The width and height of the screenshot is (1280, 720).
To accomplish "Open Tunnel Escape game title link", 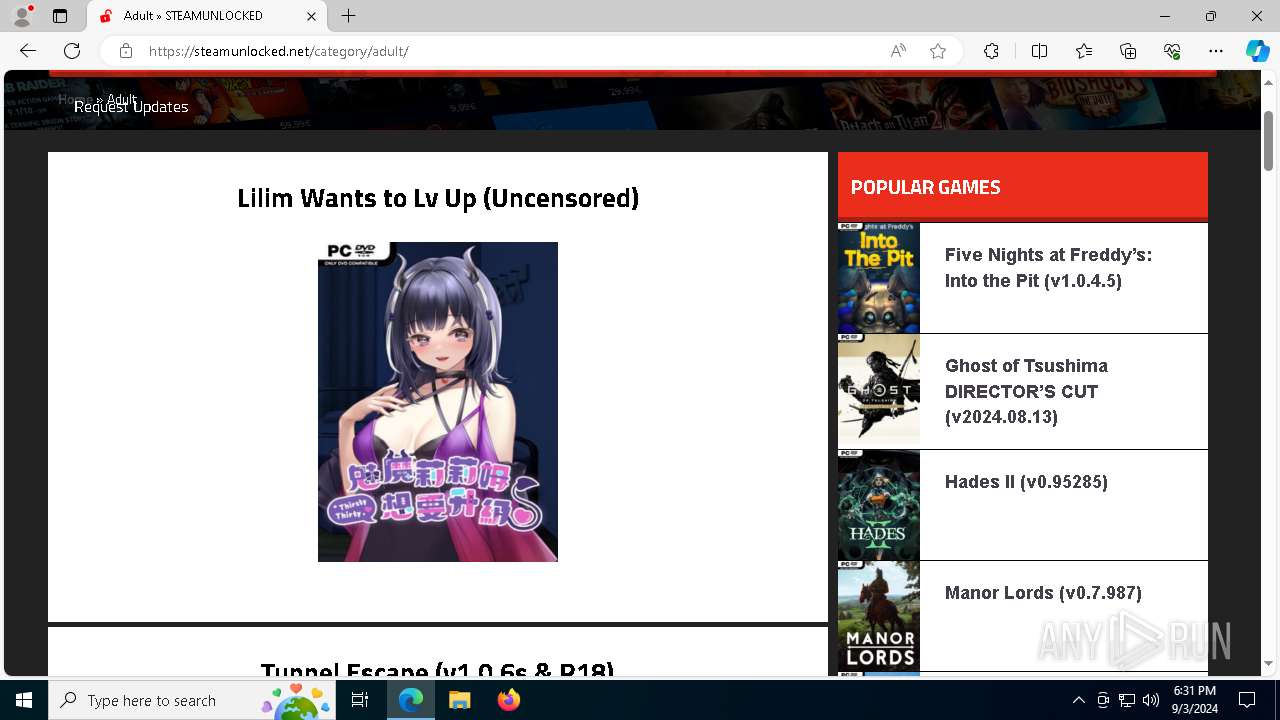I will point(438,669).
